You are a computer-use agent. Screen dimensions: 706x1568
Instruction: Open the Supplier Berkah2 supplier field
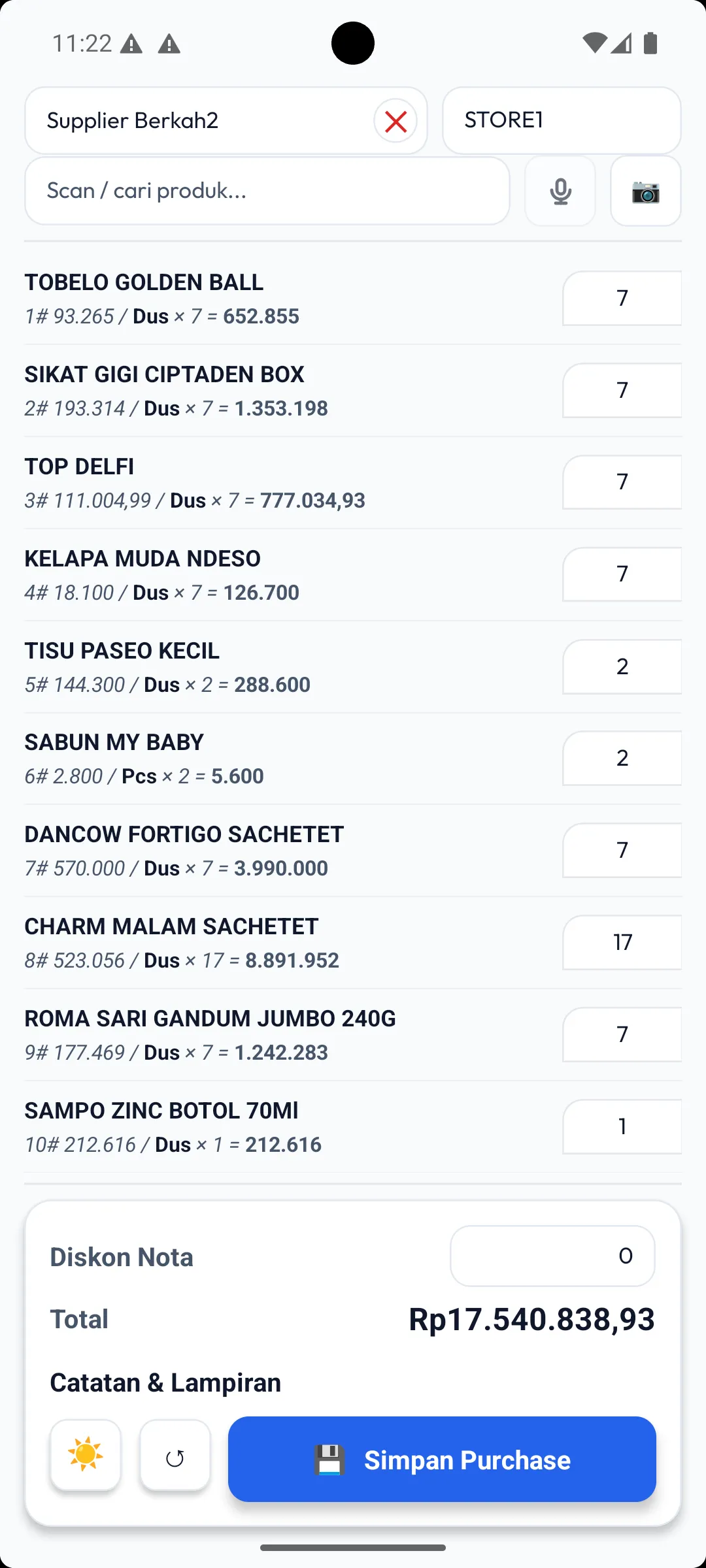196,121
